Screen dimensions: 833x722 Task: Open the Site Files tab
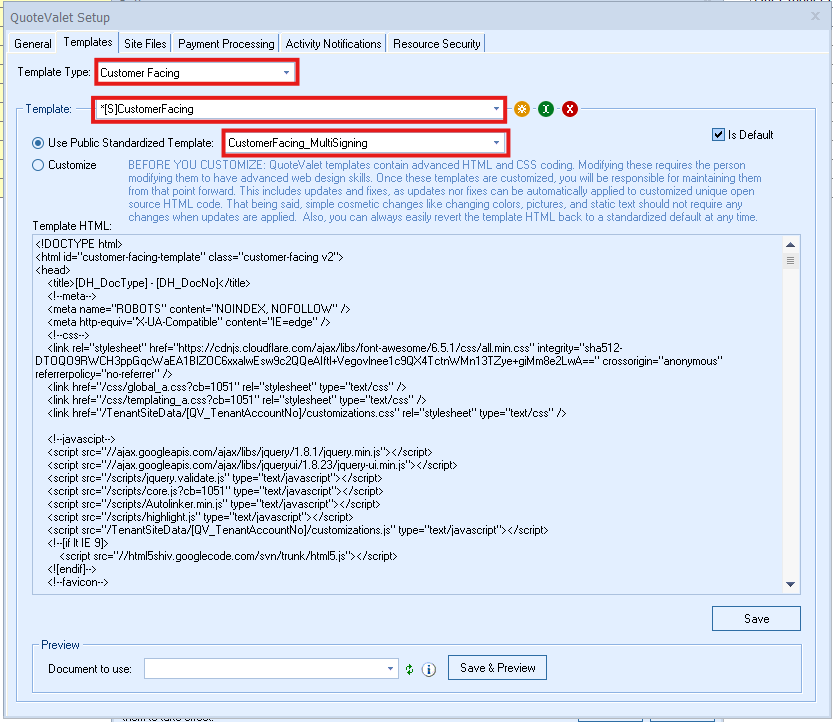[145, 44]
